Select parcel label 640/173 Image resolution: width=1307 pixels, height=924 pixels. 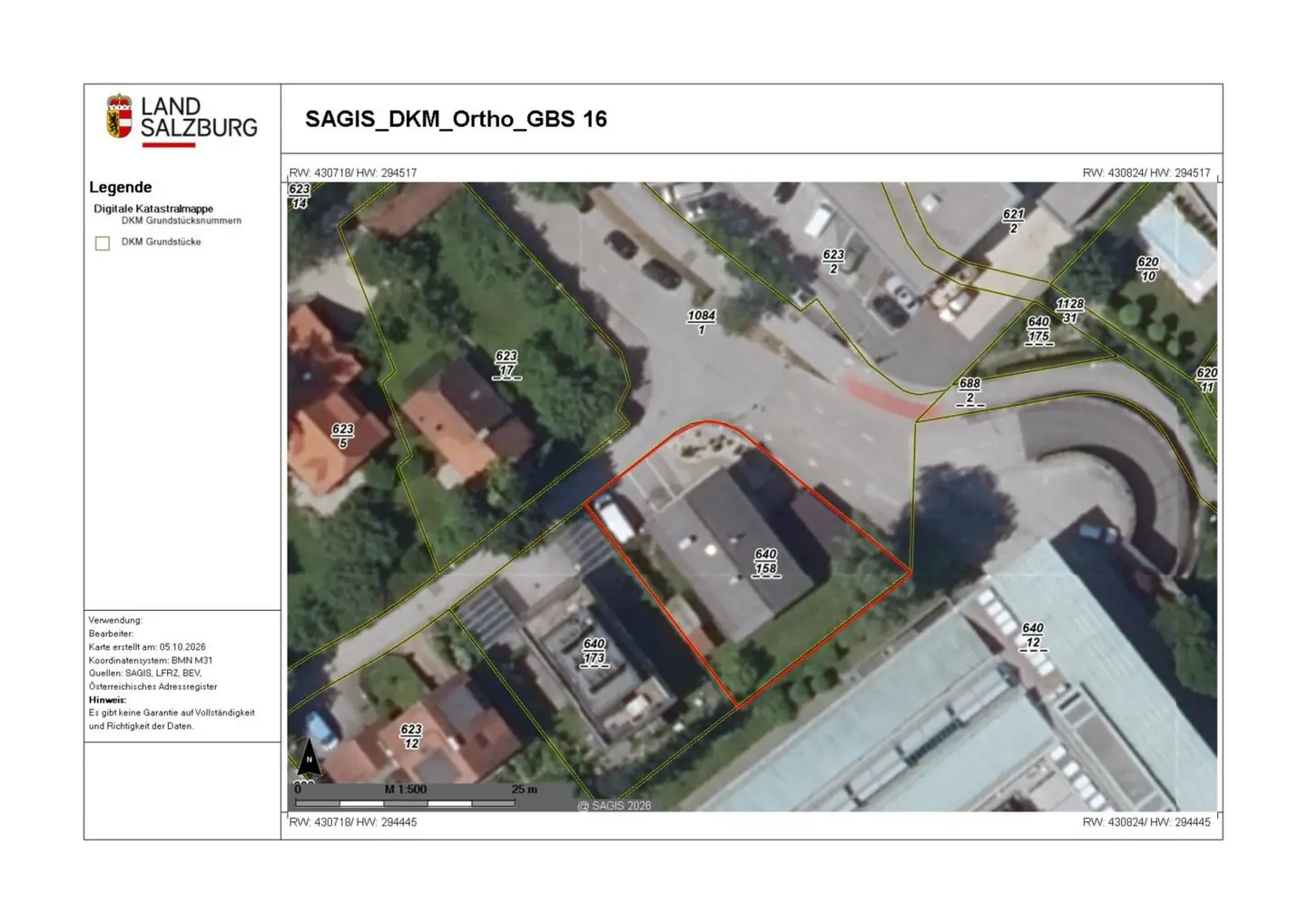[x=595, y=652]
